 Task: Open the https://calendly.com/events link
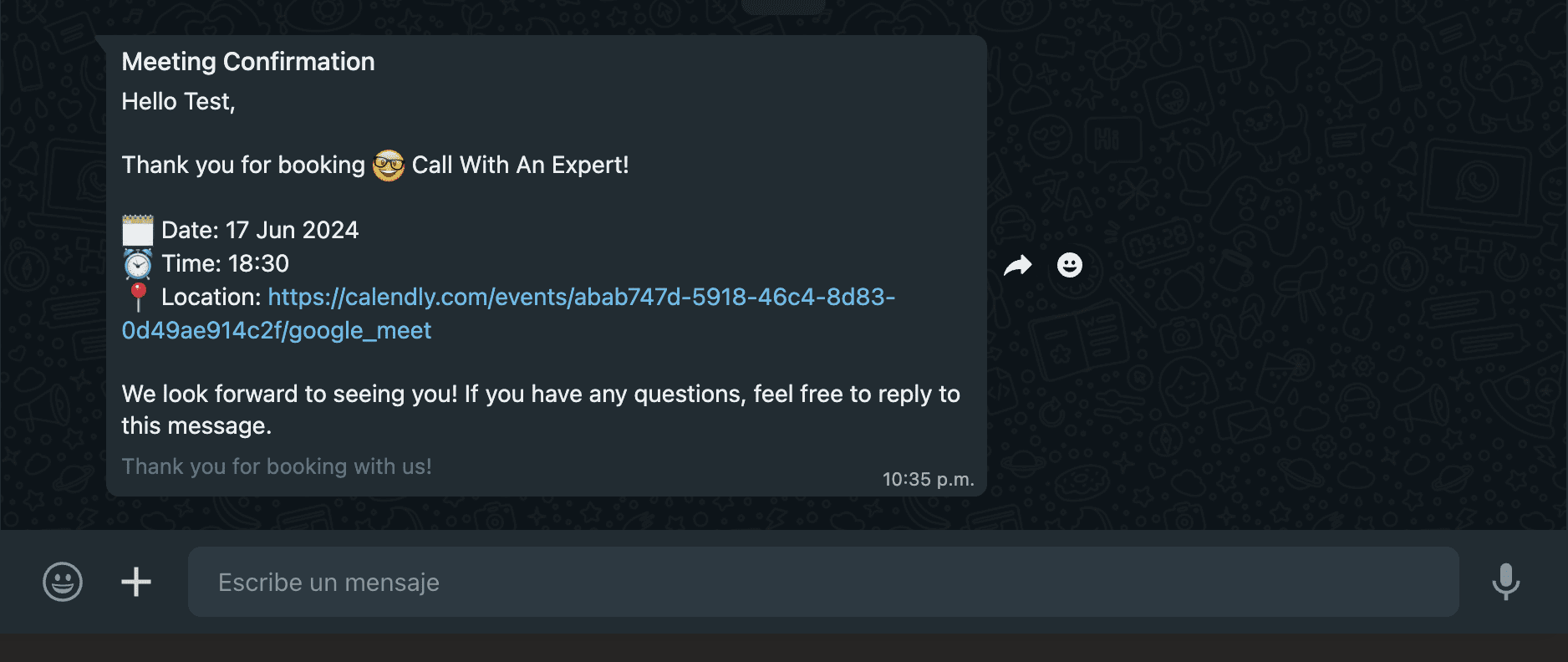[x=581, y=298]
